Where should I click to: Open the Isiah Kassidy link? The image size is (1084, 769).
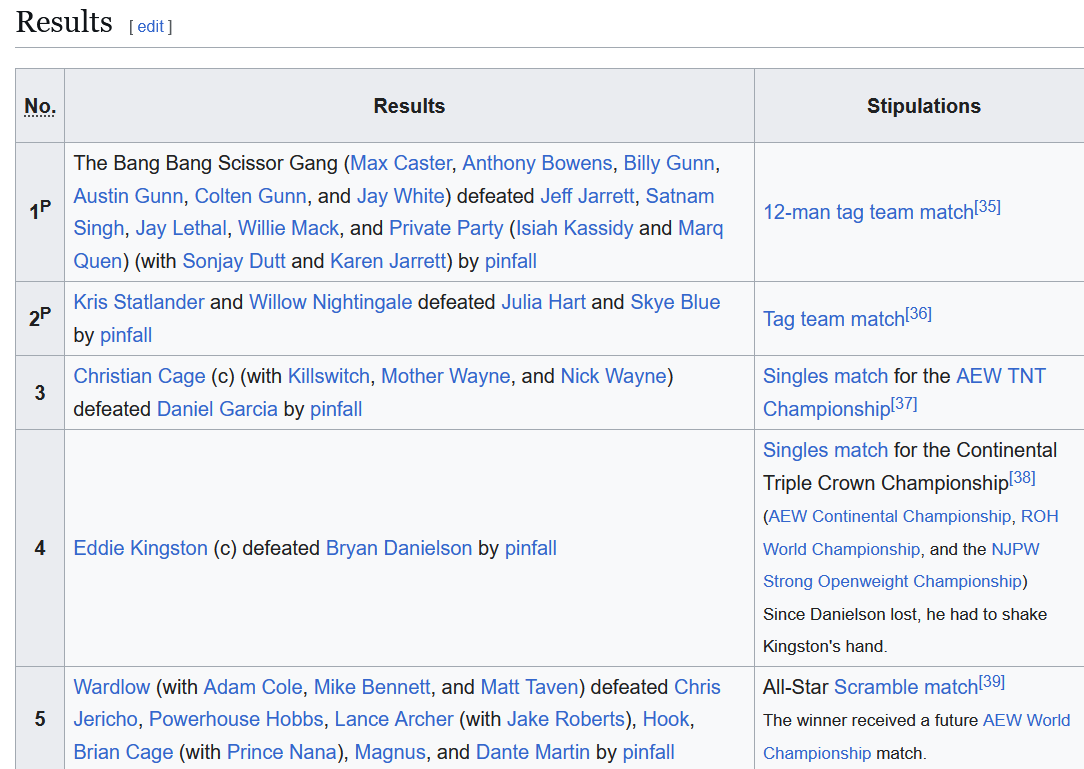(x=574, y=228)
